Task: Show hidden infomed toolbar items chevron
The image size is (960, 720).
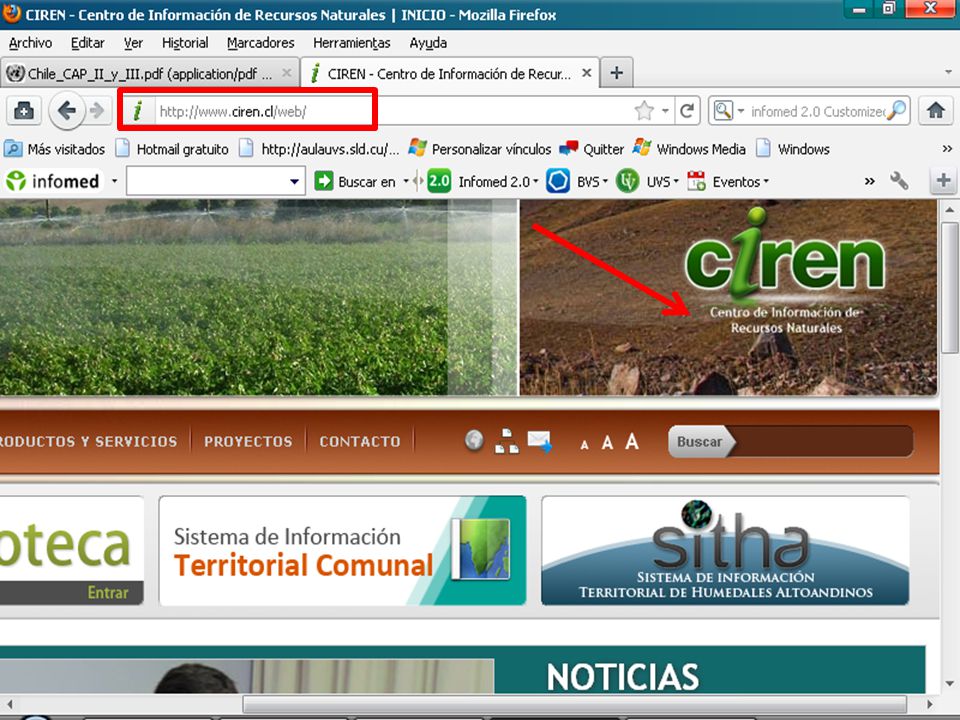Action: (x=869, y=181)
